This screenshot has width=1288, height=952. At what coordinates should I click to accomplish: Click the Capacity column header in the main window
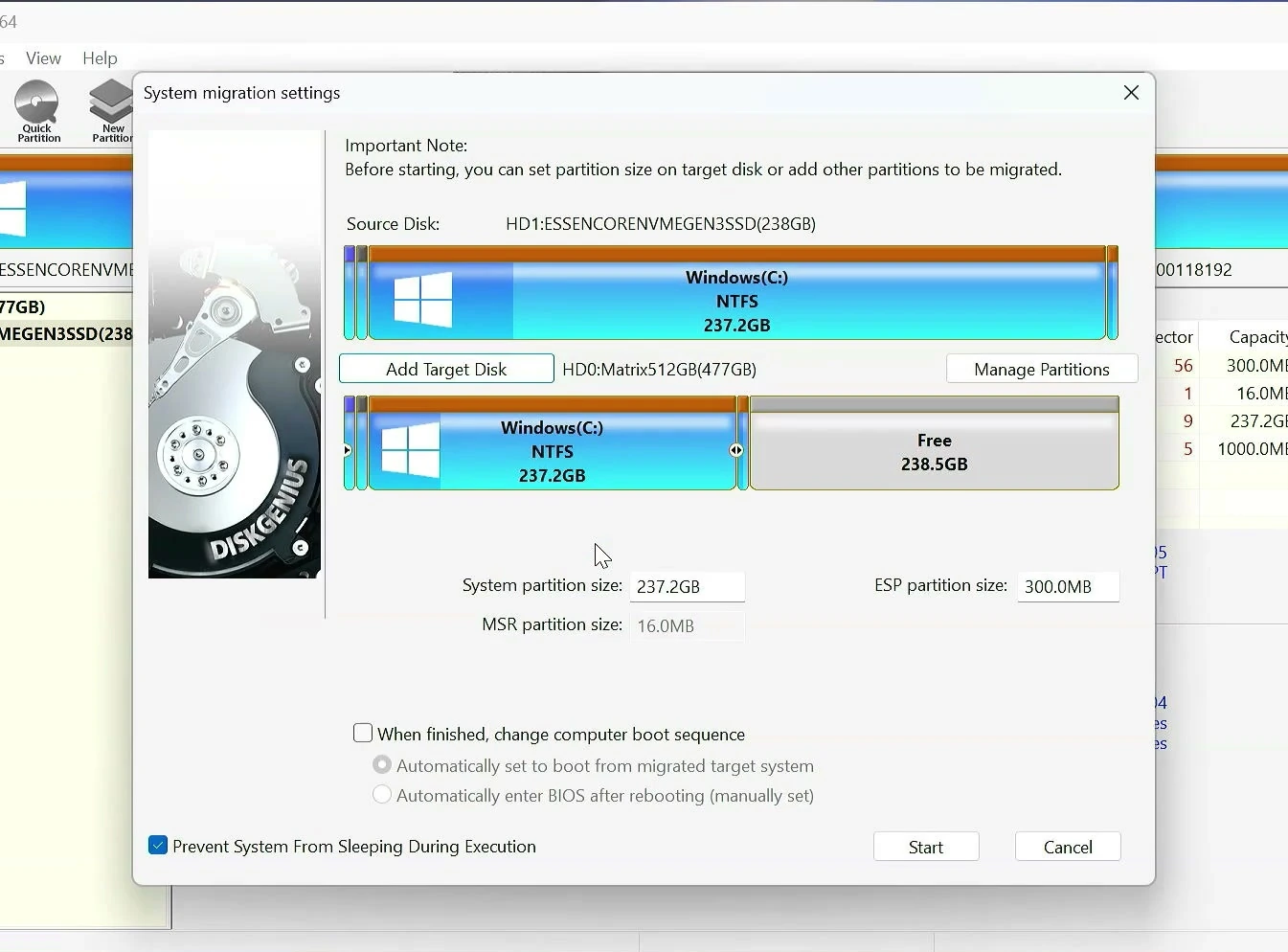1257,337
